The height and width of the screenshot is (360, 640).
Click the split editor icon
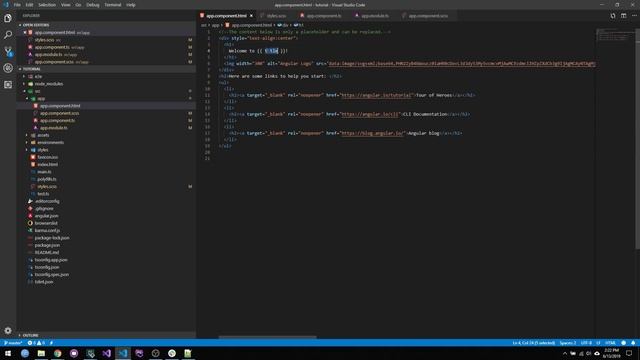(623, 16)
